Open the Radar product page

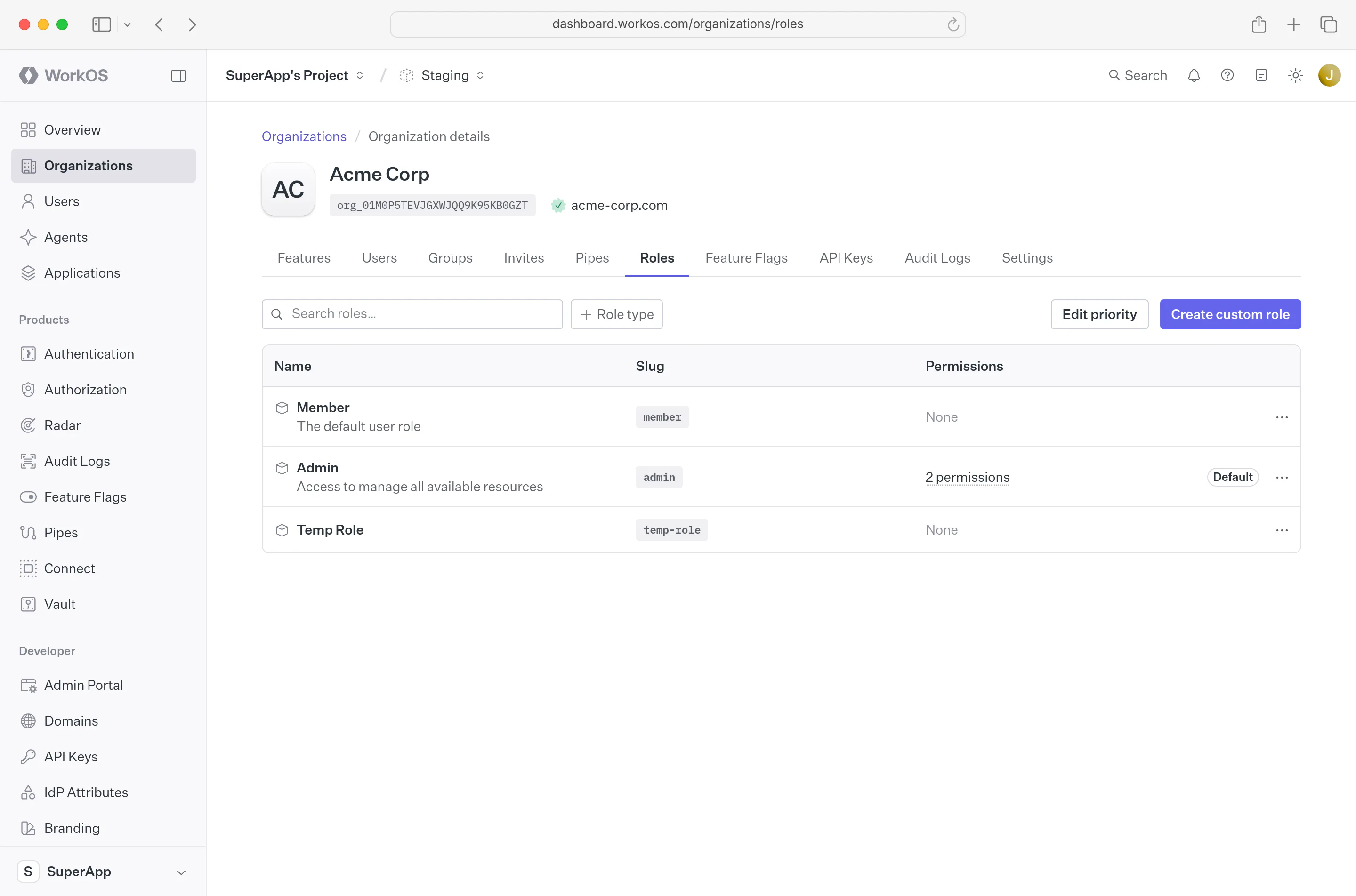point(104,425)
